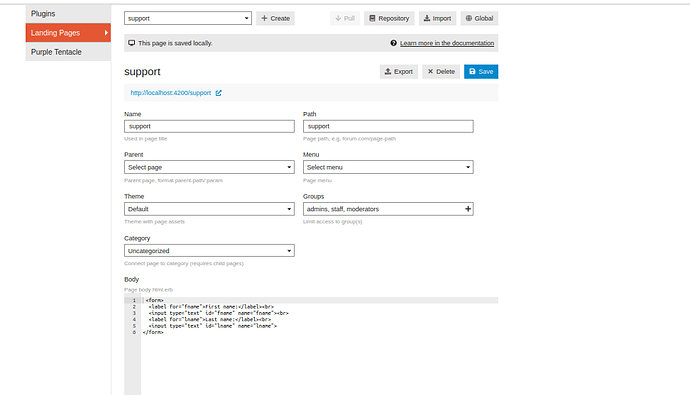
Task: Click the chevron arrow on Landing Pages
Action: click(106, 33)
